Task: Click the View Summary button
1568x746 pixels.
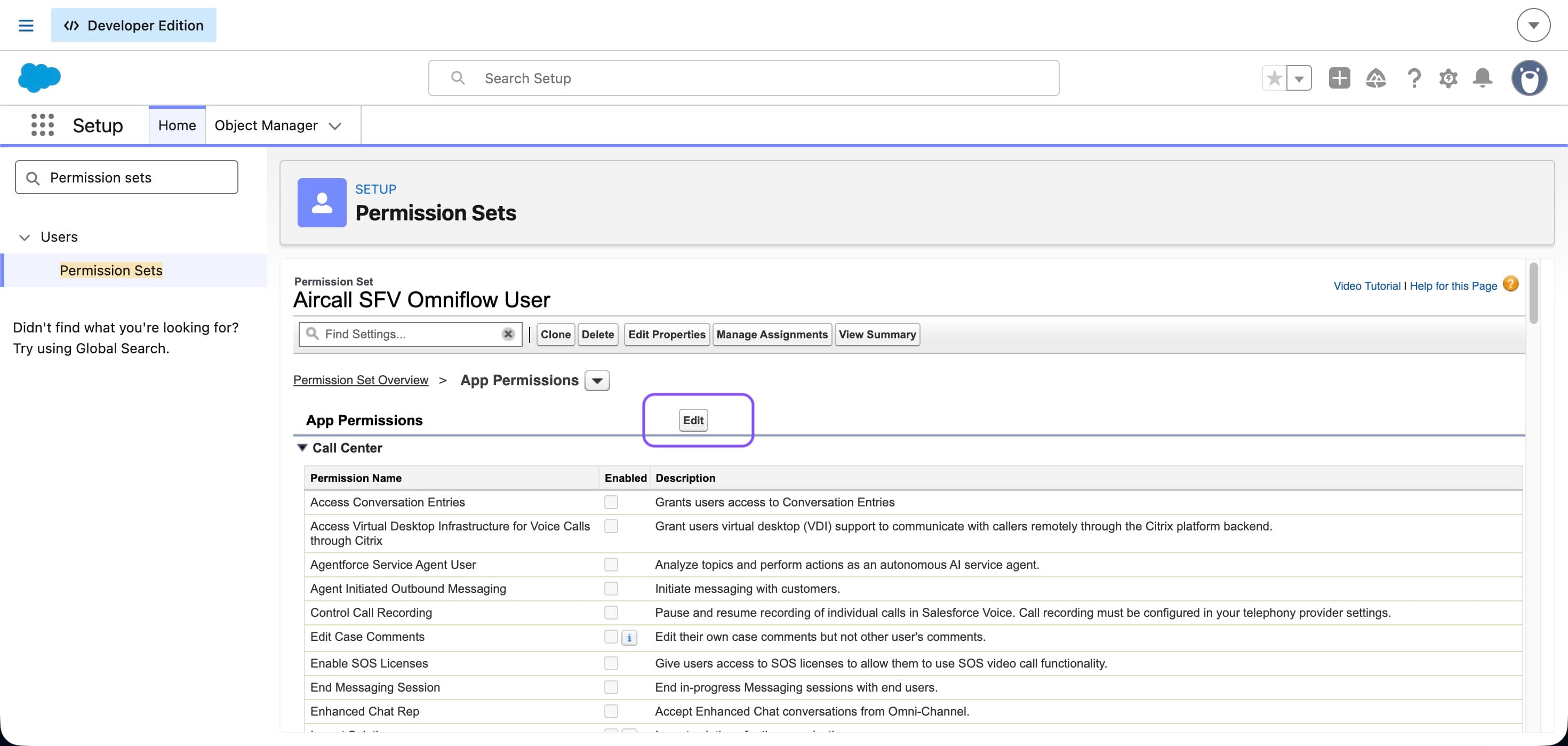Action: click(x=877, y=335)
